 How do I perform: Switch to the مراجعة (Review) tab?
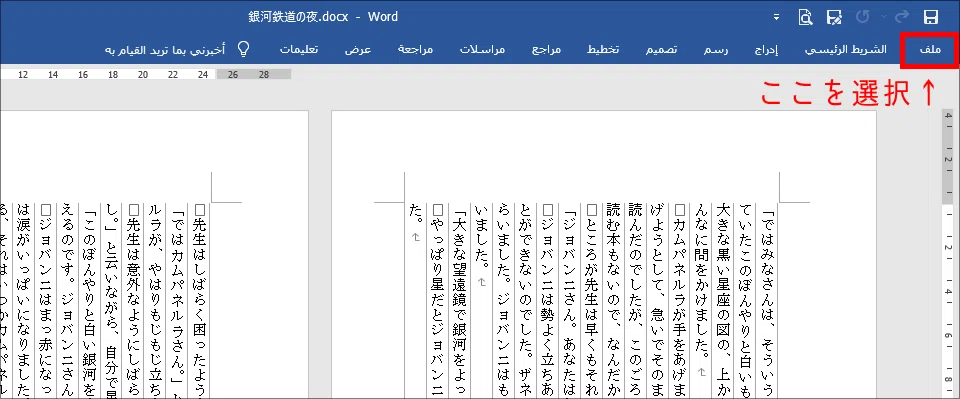click(416, 50)
